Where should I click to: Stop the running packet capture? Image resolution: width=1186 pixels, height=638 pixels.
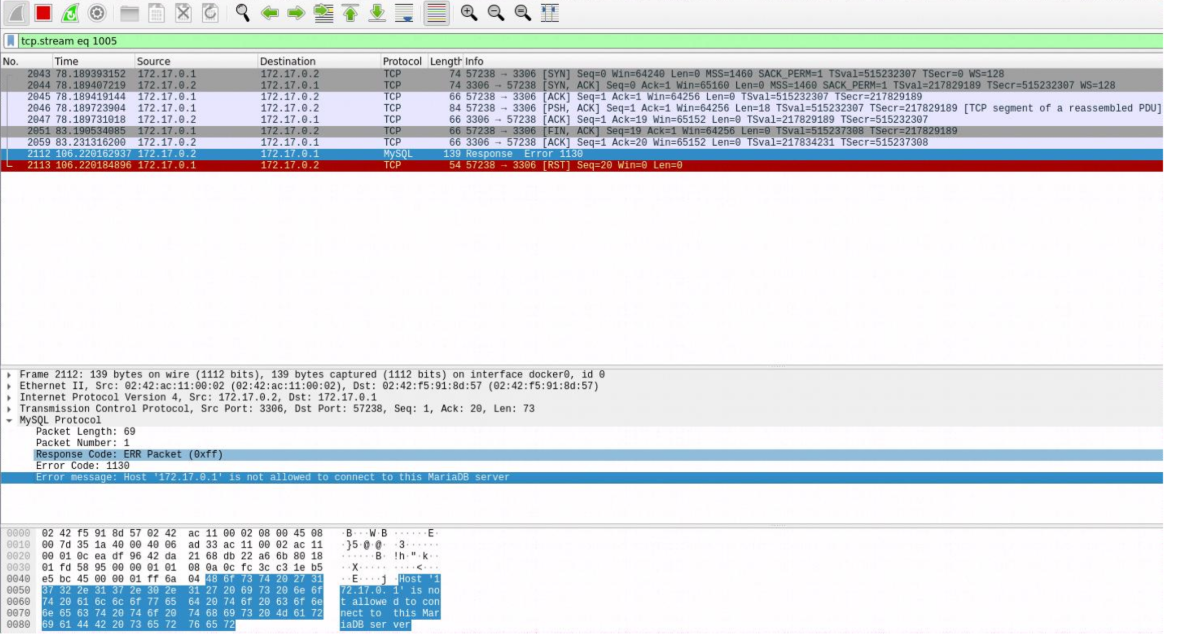click(43, 13)
